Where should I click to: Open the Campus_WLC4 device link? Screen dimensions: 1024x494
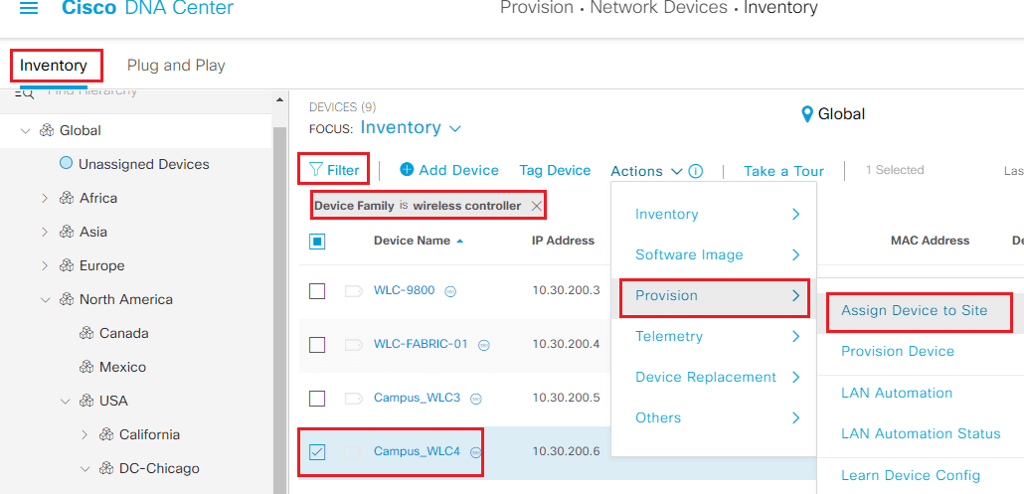click(x=417, y=451)
